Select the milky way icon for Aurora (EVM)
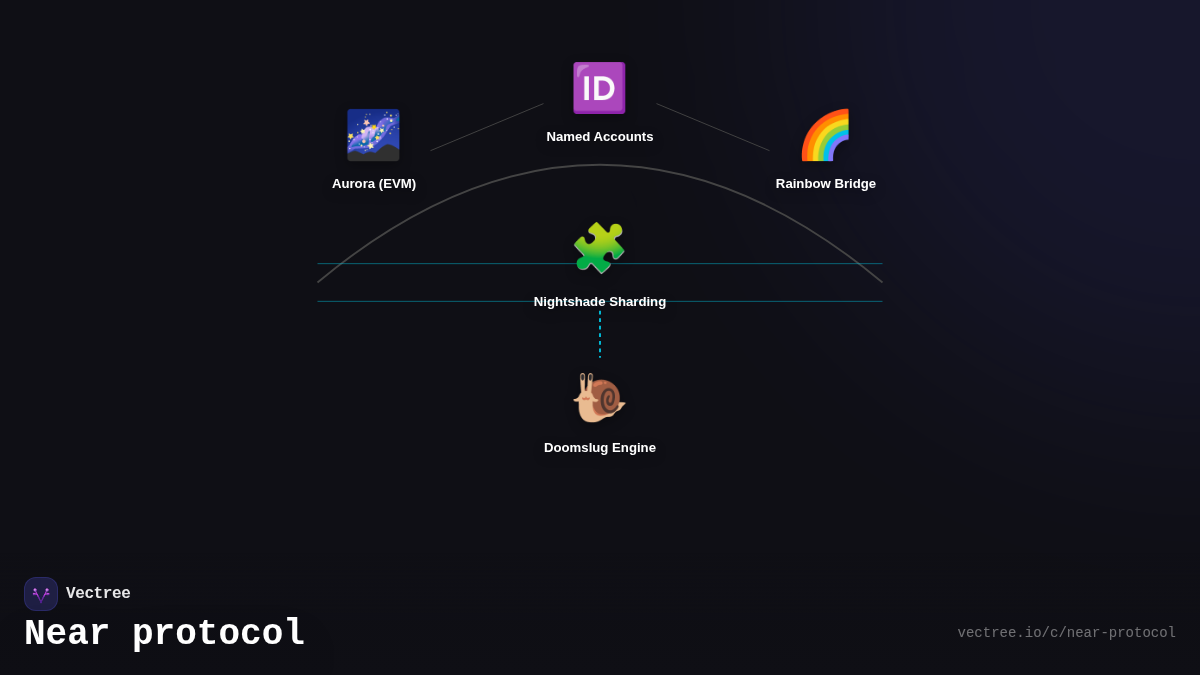 point(373,135)
